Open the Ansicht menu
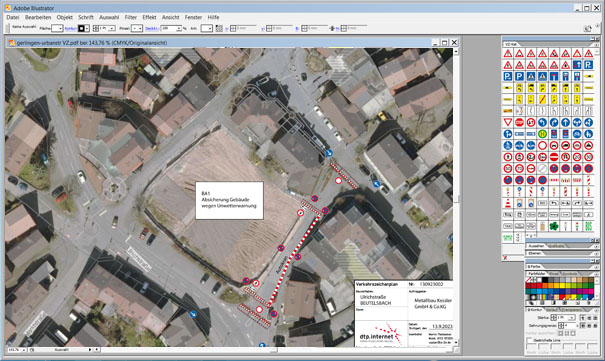 pos(171,17)
